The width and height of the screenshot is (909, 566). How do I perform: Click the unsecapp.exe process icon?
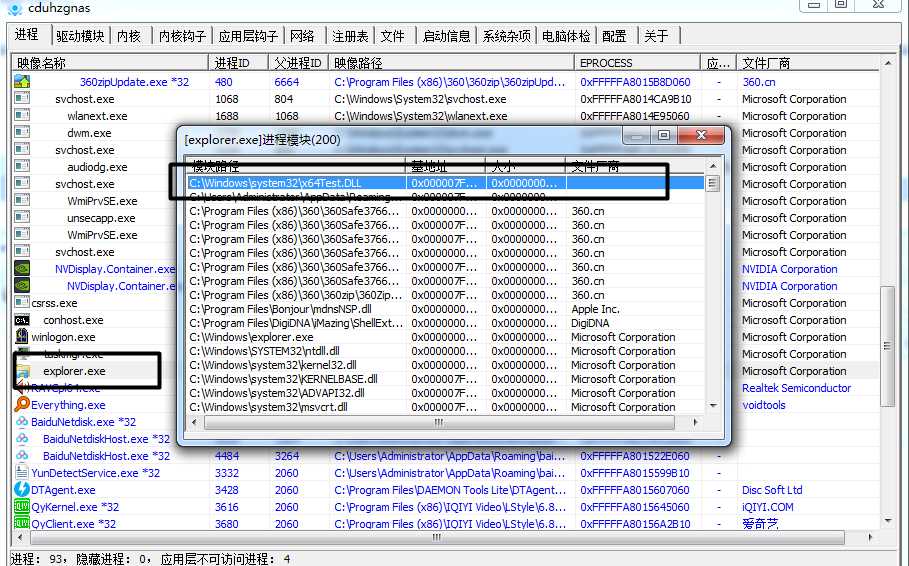tap(22, 217)
